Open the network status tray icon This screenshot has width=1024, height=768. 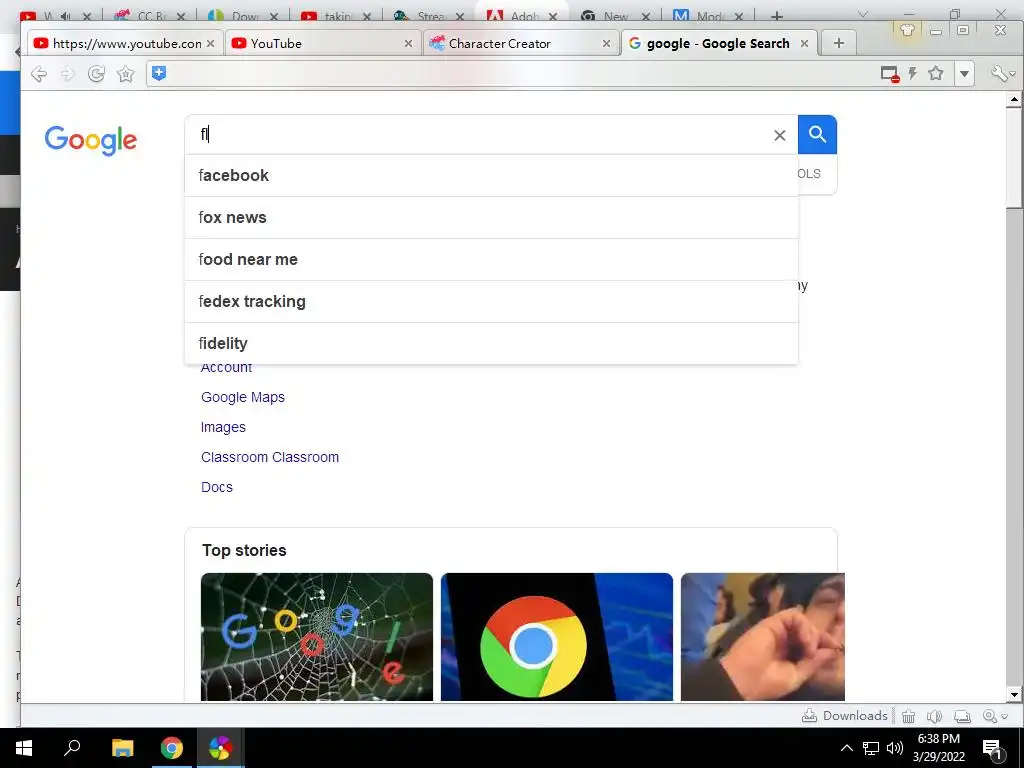click(871, 748)
